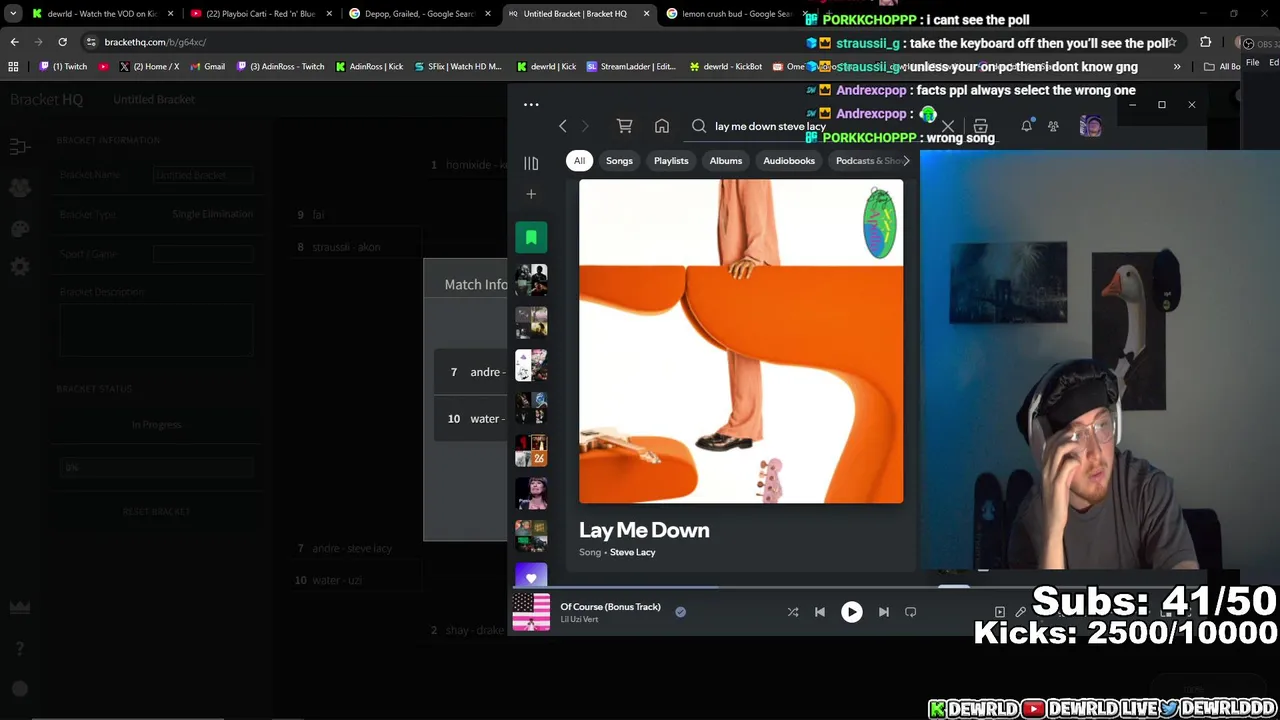This screenshot has width=1280, height=720.
Task: Switch to Depop, Grailed Google Search tab
Action: (x=418, y=14)
